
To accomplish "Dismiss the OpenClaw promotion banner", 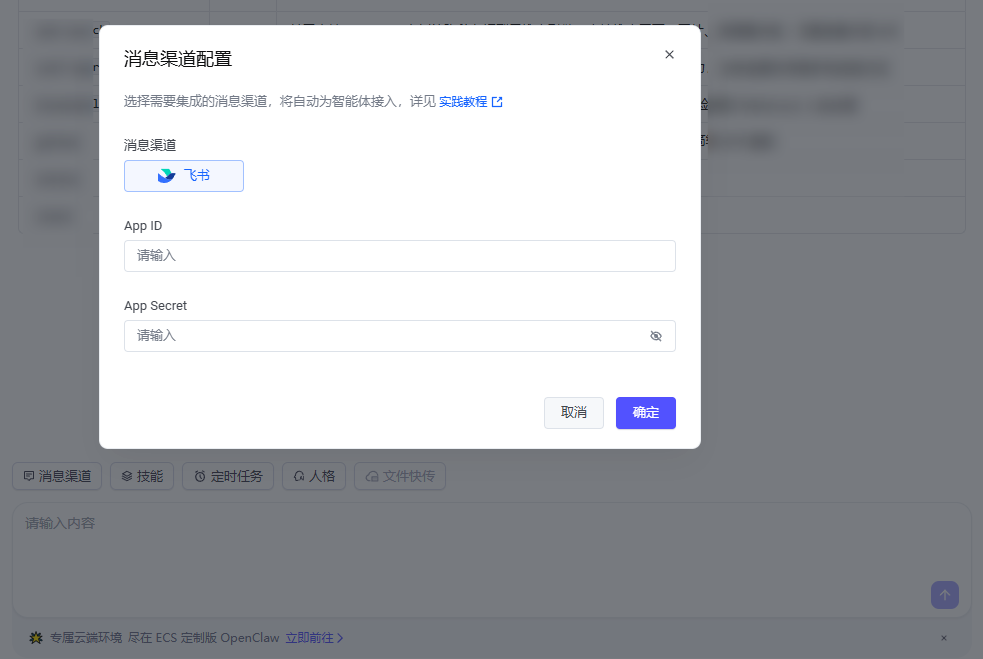I will 944,638.
